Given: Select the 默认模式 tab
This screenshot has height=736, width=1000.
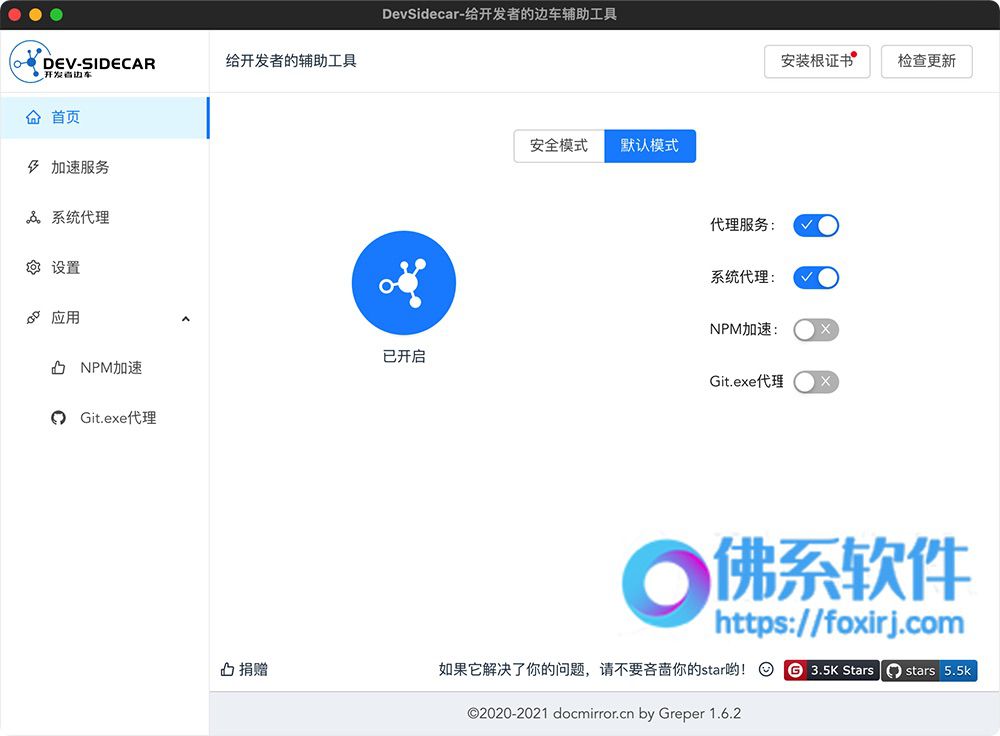Looking at the screenshot, I should (x=650, y=145).
